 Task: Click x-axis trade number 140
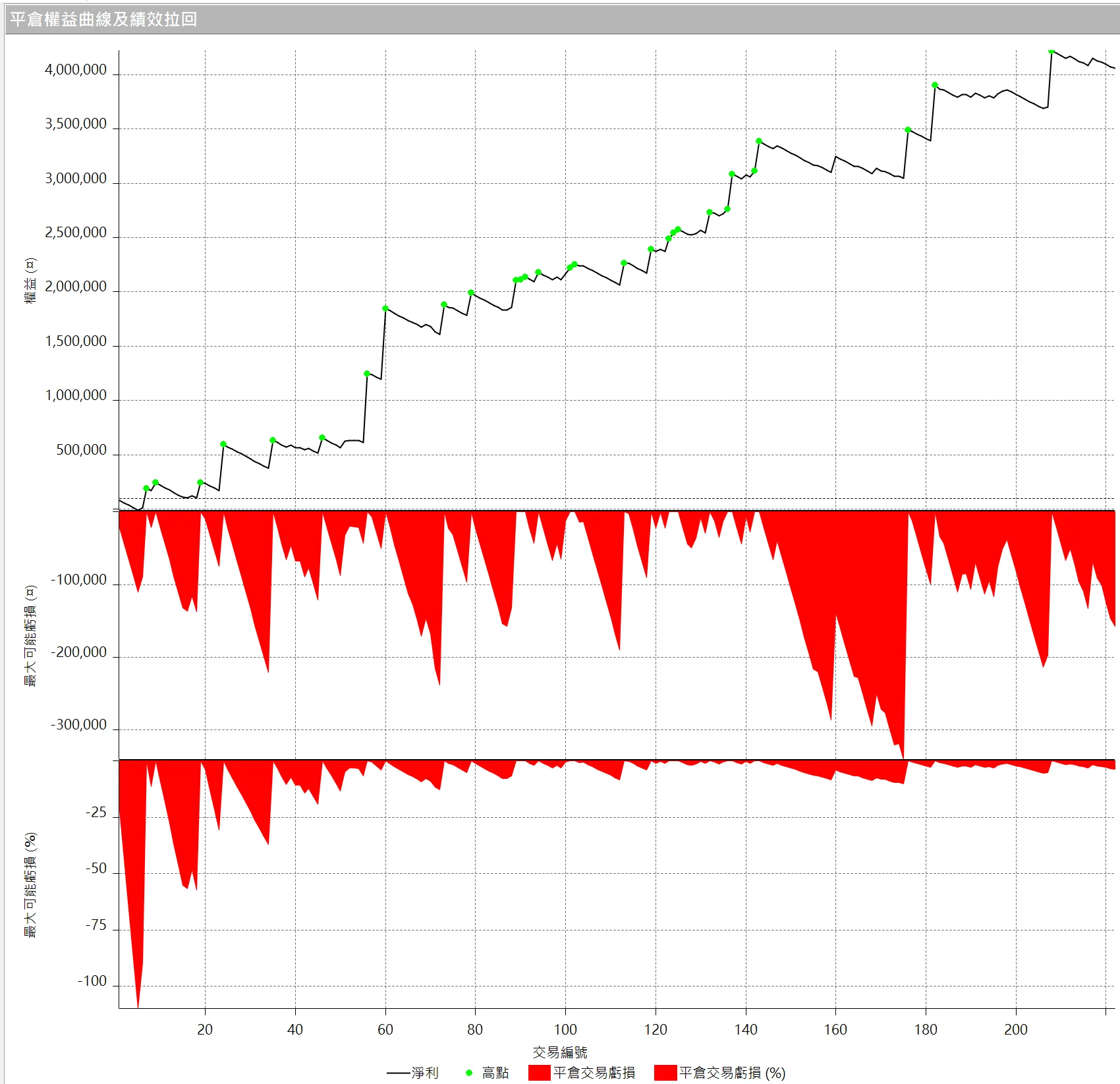746,1029
